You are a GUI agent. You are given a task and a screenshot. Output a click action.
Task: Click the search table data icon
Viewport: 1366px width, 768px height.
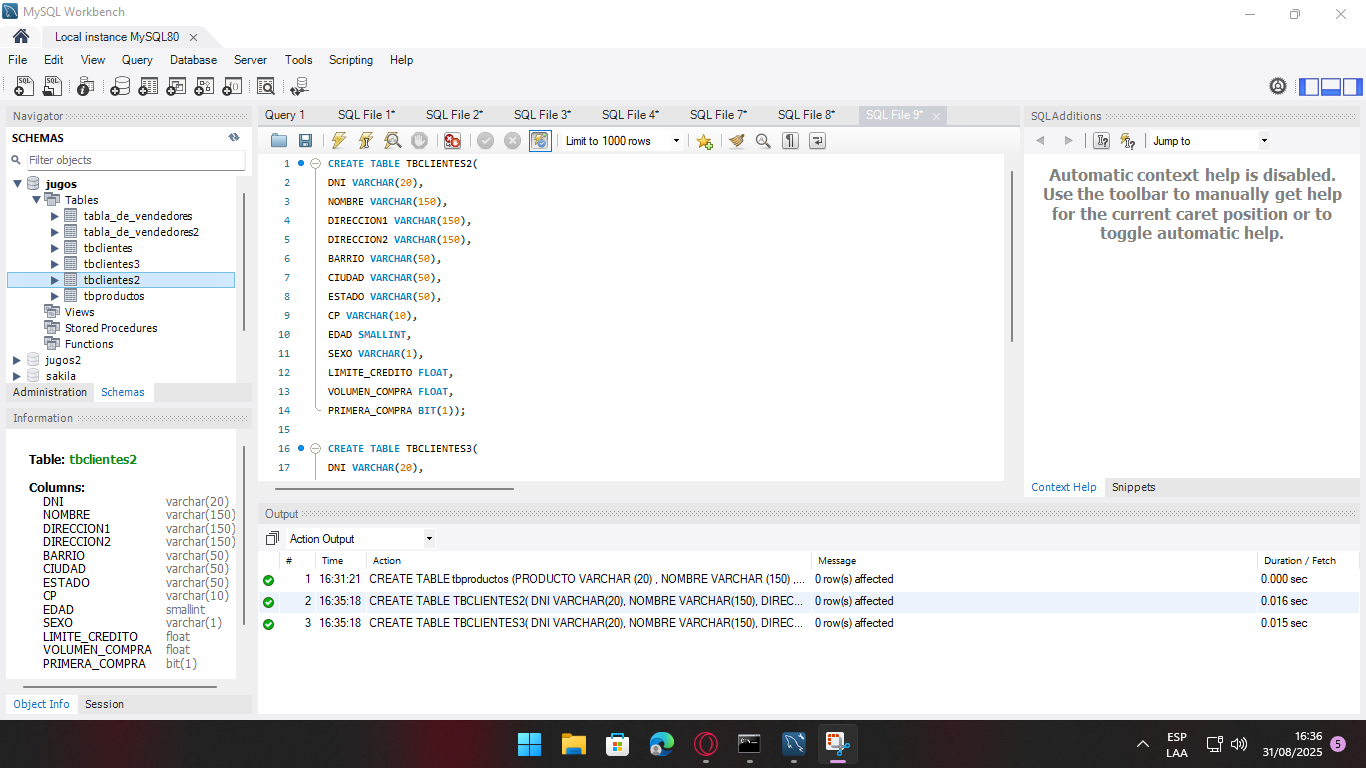point(266,86)
